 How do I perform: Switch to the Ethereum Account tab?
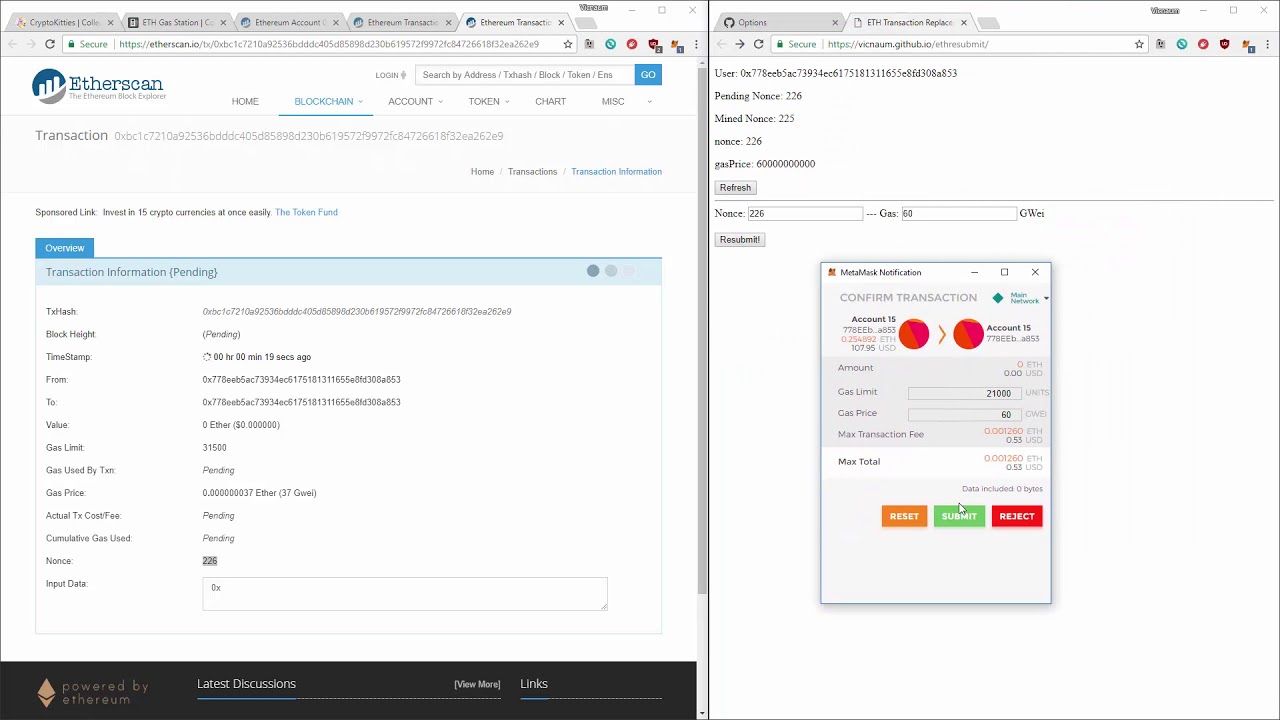coord(288,22)
